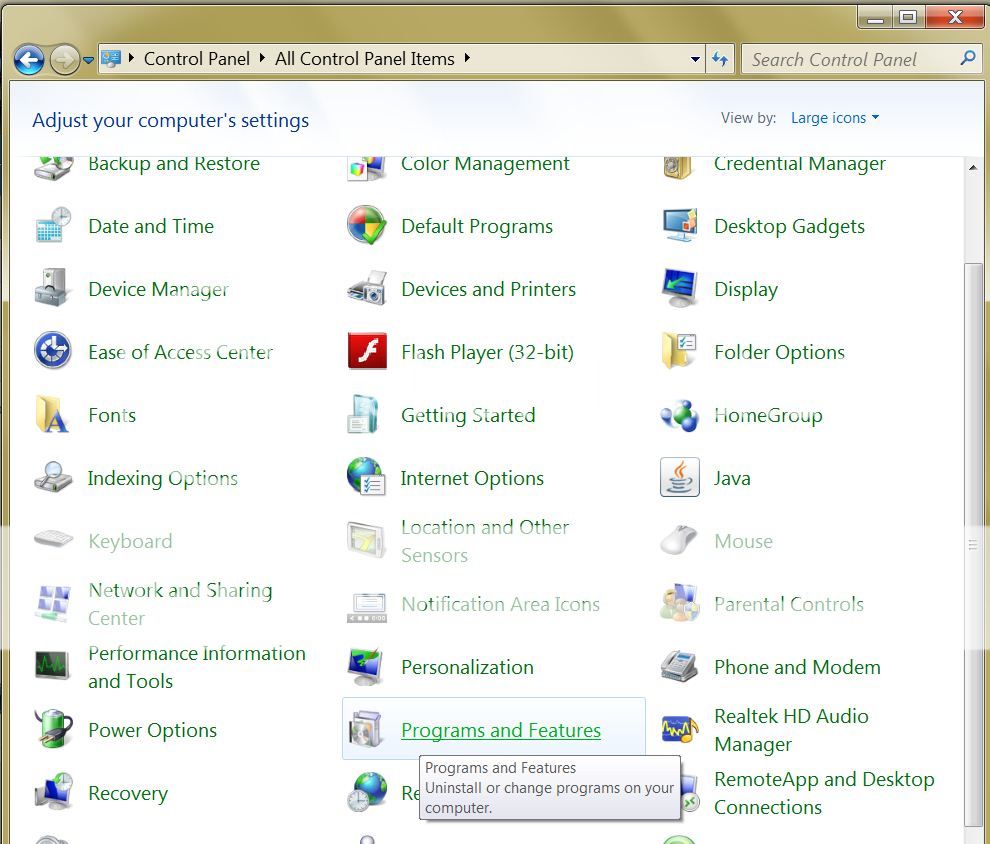Open the Devices and Printers icon

coord(366,288)
